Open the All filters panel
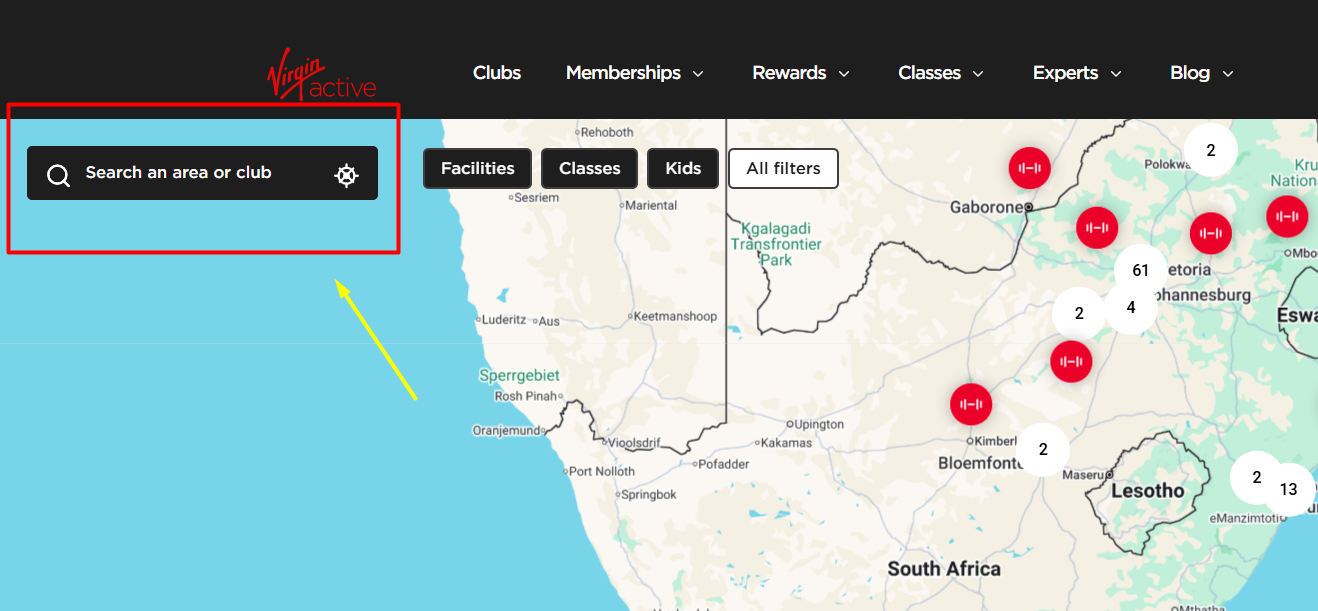 point(783,168)
